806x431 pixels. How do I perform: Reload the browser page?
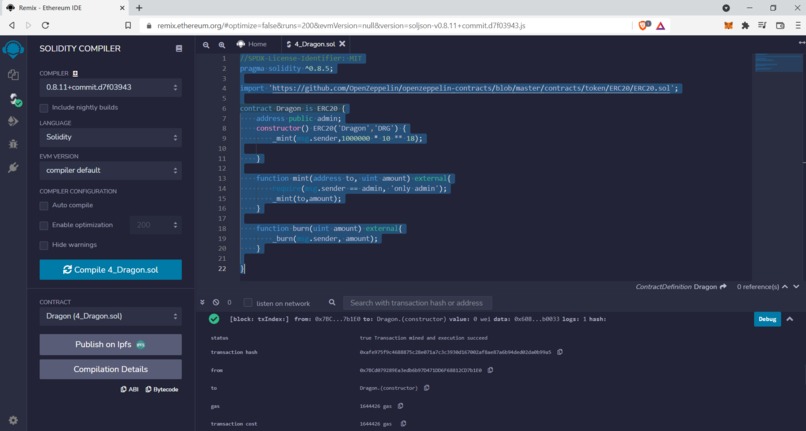coord(45,25)
